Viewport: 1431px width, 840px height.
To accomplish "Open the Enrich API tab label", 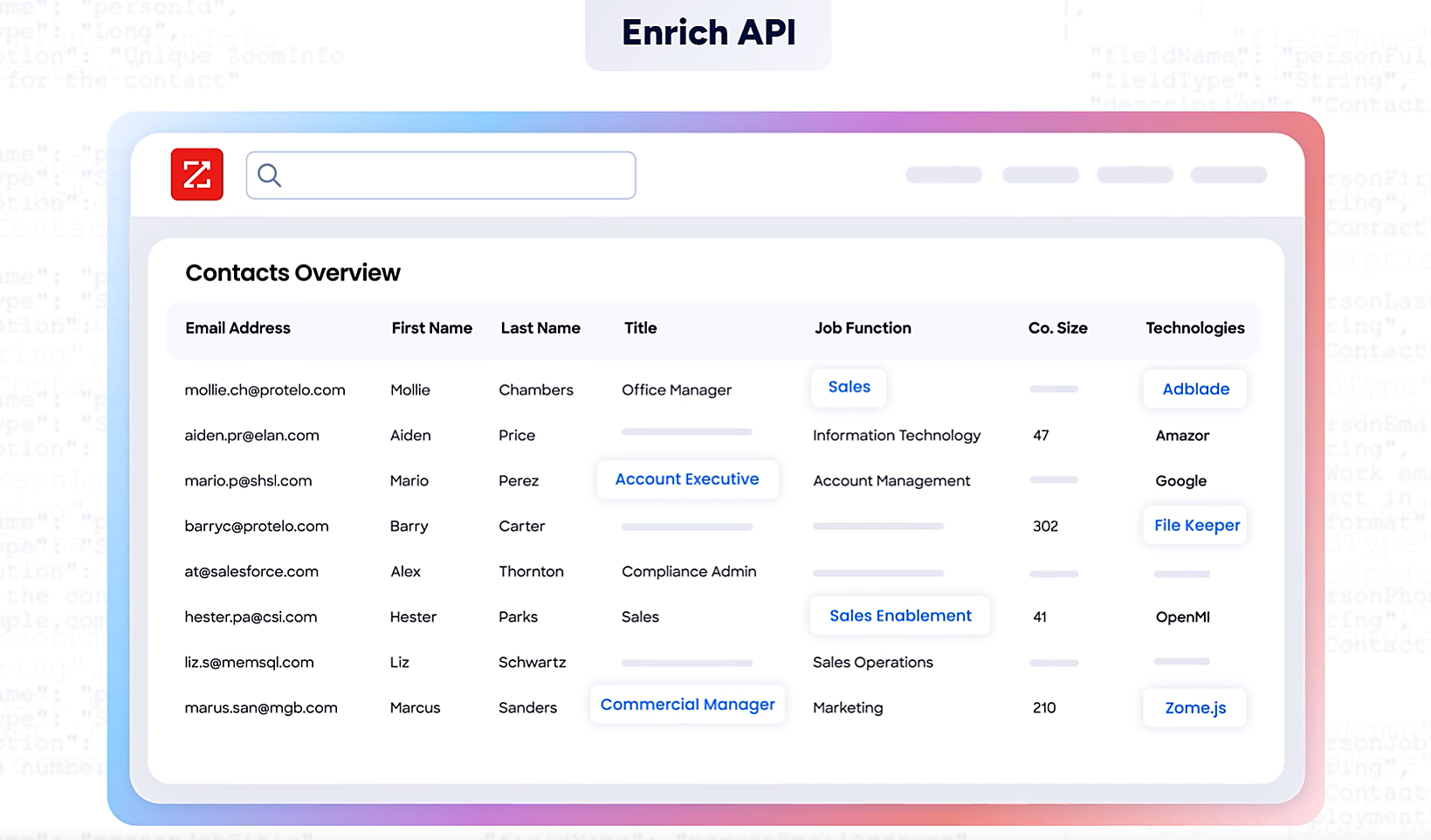I will tap(708, 33).
